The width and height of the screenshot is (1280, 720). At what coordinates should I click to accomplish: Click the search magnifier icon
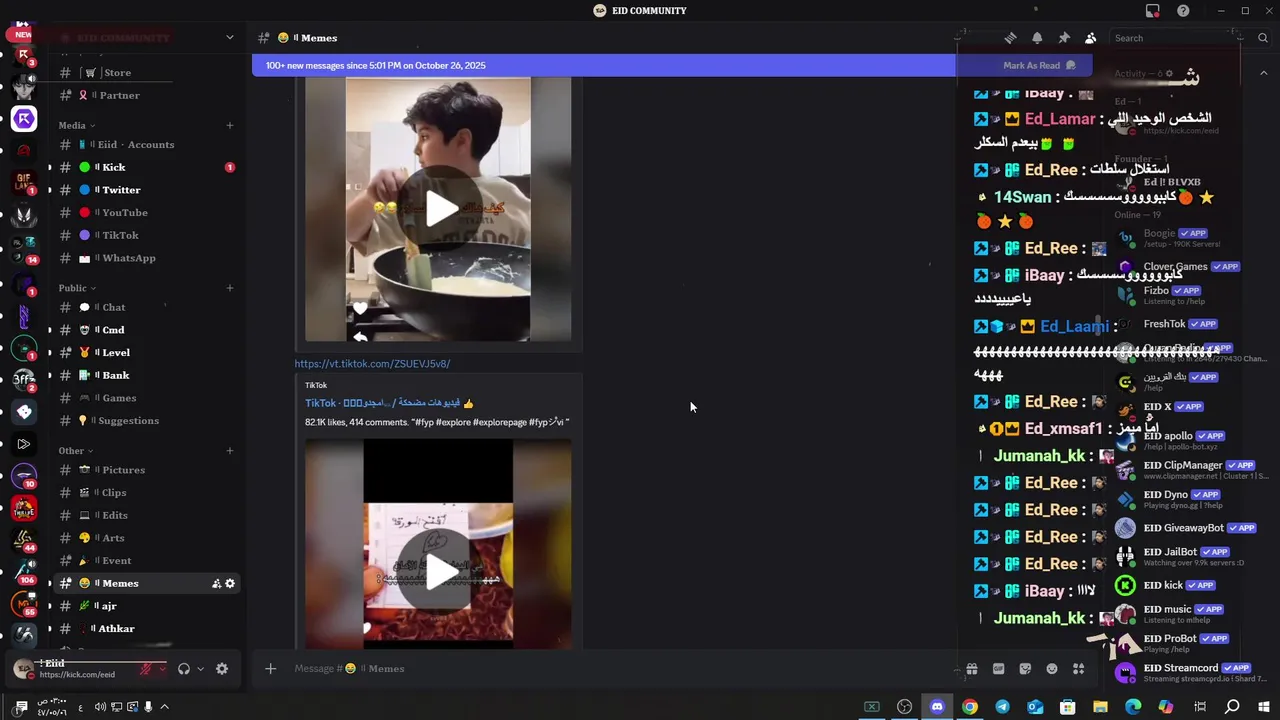[1263, 38]
